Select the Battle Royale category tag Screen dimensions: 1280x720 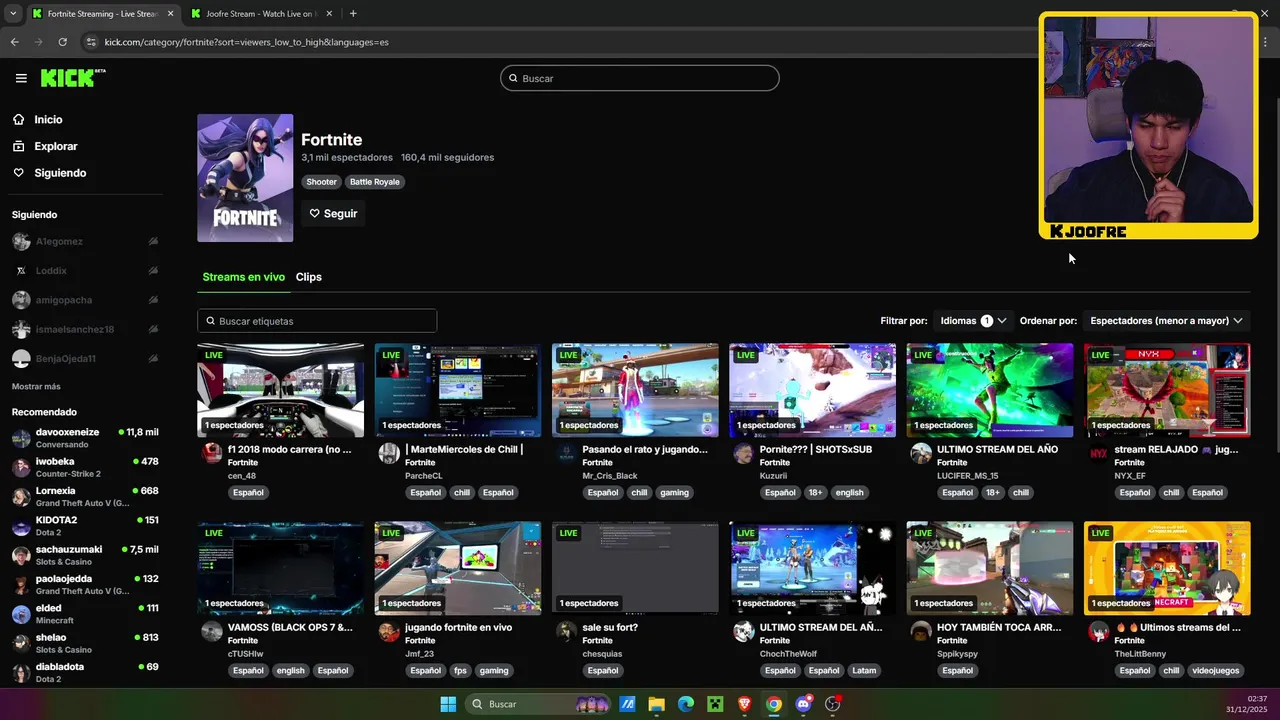[375, 182]
